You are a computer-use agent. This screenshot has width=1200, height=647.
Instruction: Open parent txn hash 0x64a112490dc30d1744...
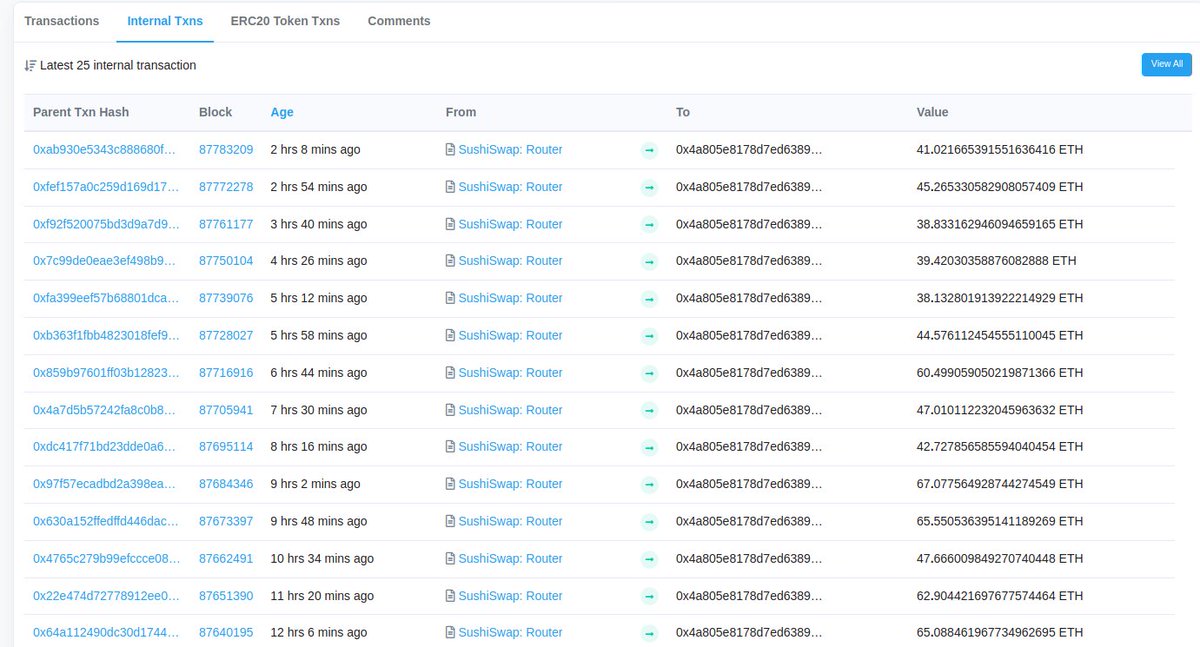click(x=105, y=633)
